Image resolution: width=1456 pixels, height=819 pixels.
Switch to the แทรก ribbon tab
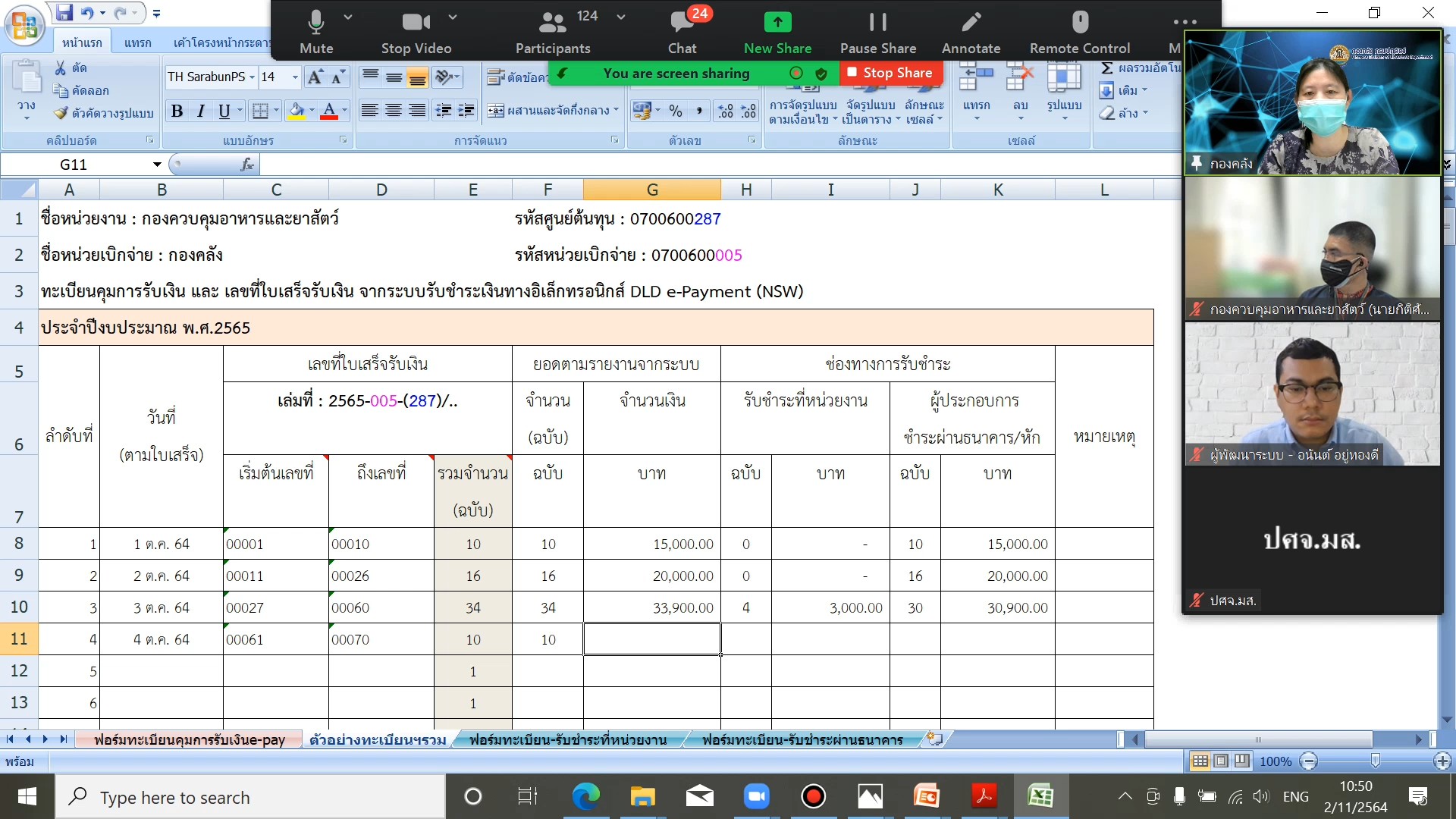pos(137,42)
